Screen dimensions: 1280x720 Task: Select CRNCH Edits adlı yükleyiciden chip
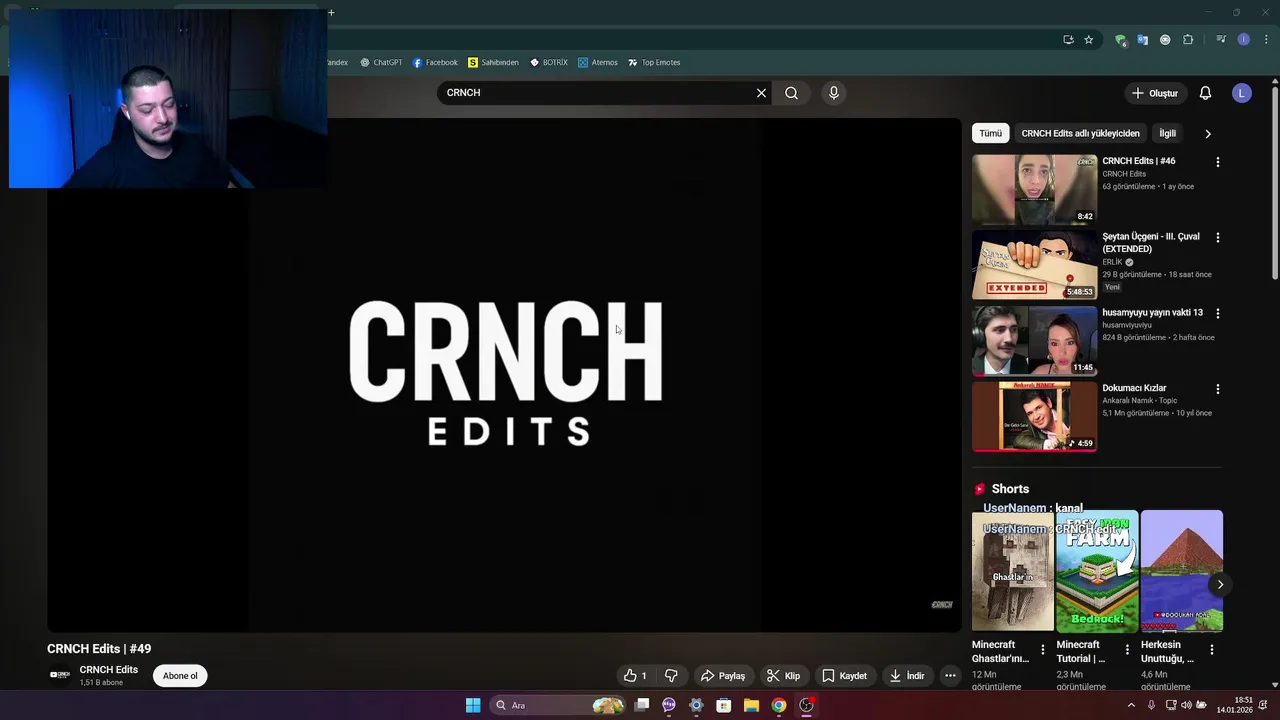(x=1080, y=133)
